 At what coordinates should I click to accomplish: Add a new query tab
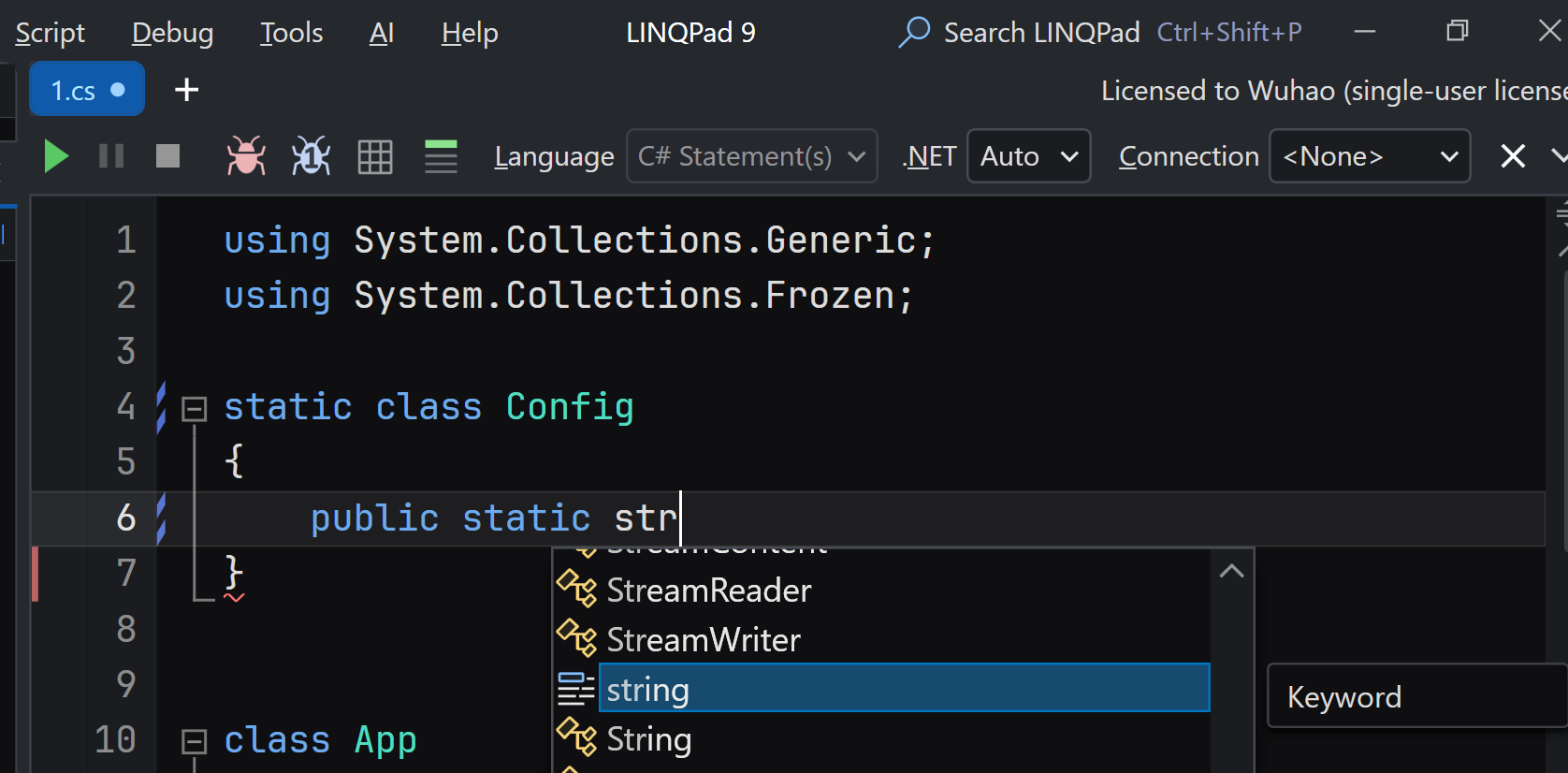[187, 90]
